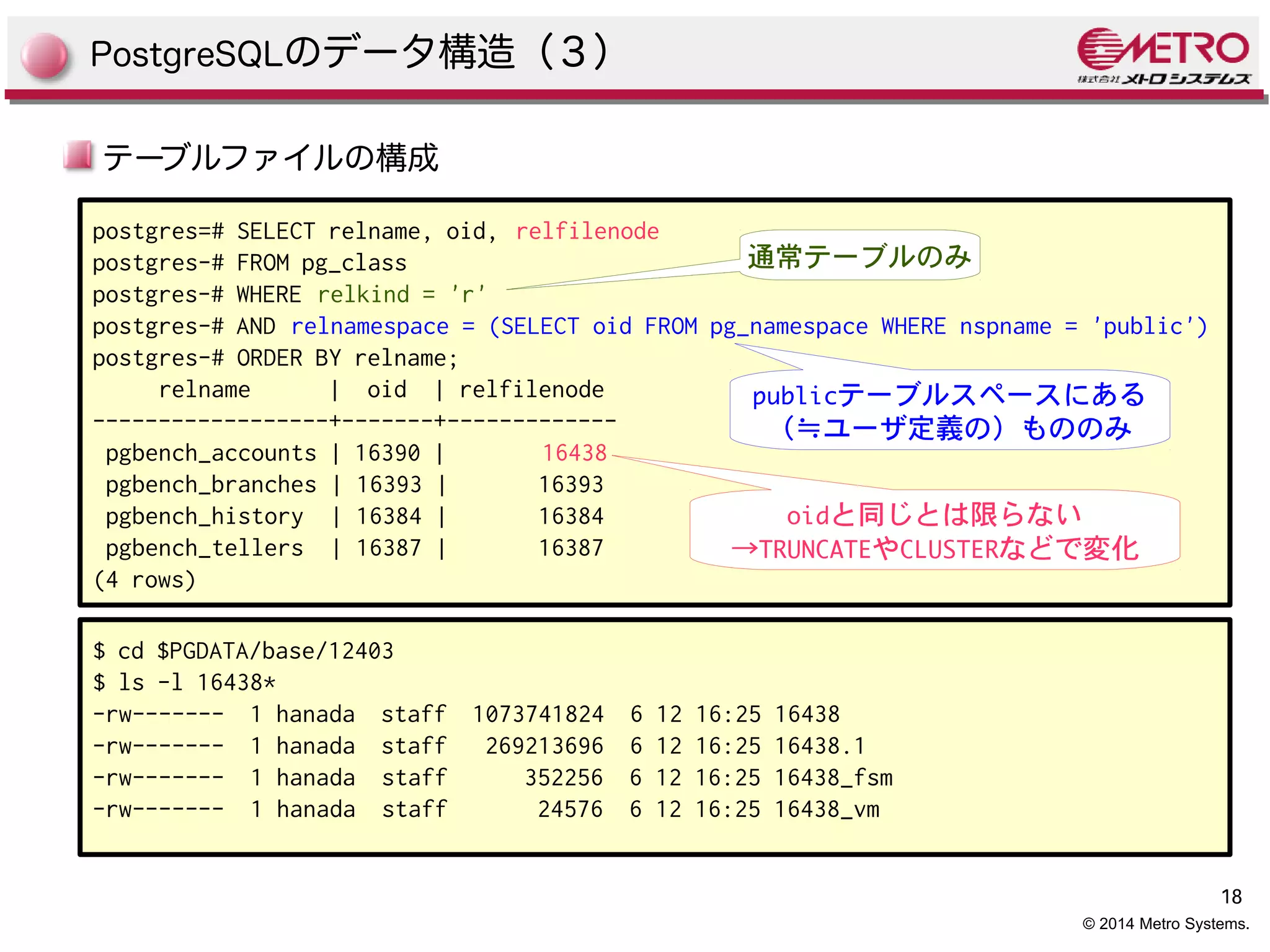Click oid value 16384
Image resolution: width=1270 pixels, height=952 pixels.
[389, 516]
